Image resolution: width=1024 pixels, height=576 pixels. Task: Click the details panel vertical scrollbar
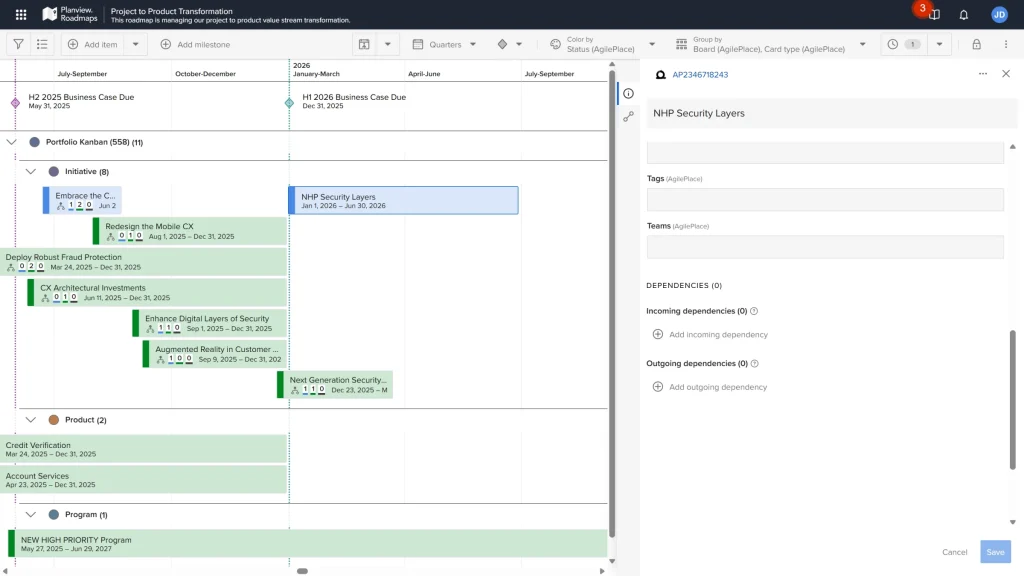pos(1013,400)
